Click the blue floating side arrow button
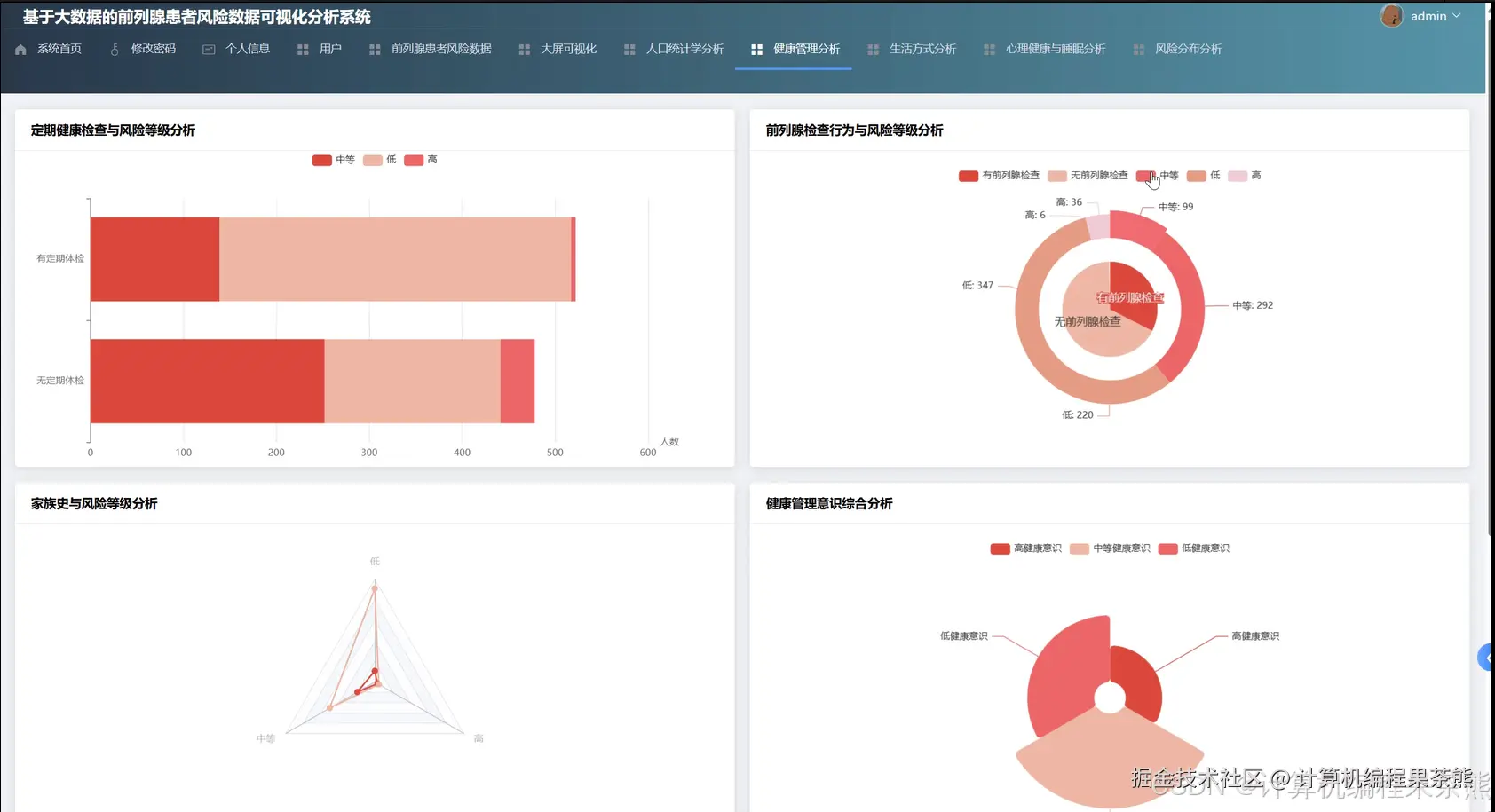Image resolution: width=1495 pixels, height=812 pixels. 1485,658
